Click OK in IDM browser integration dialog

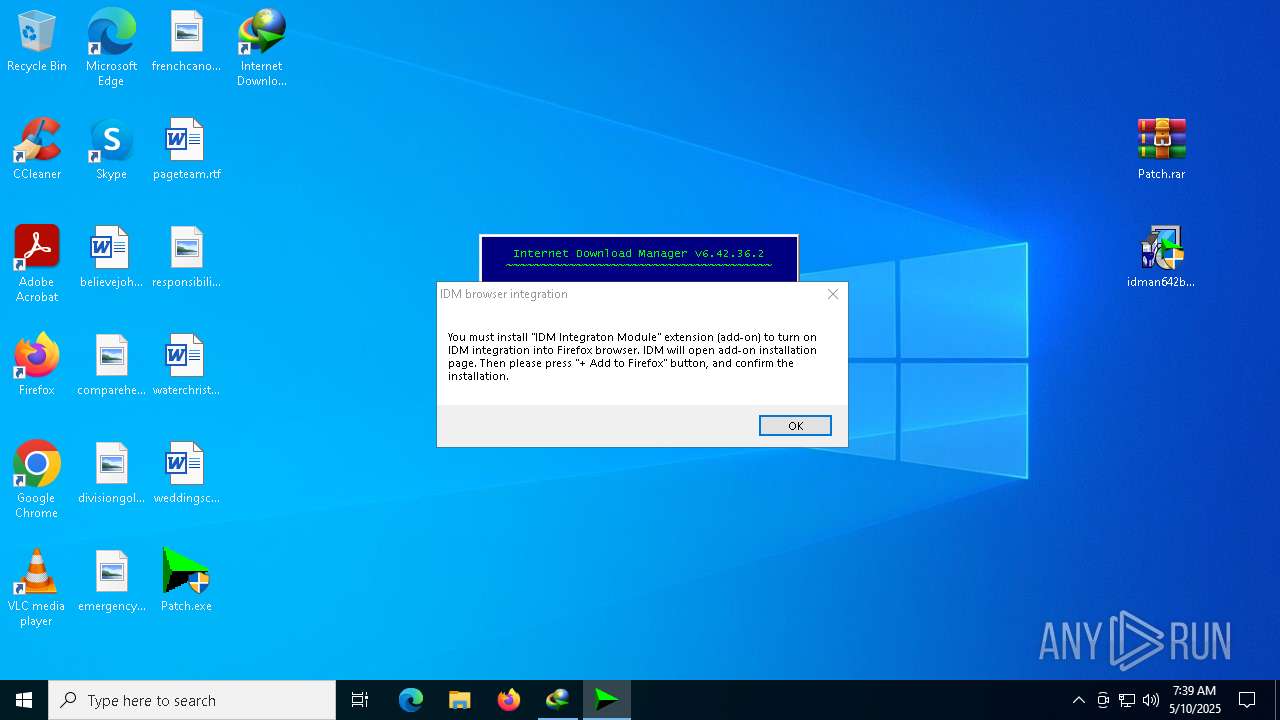pos(795,426)
